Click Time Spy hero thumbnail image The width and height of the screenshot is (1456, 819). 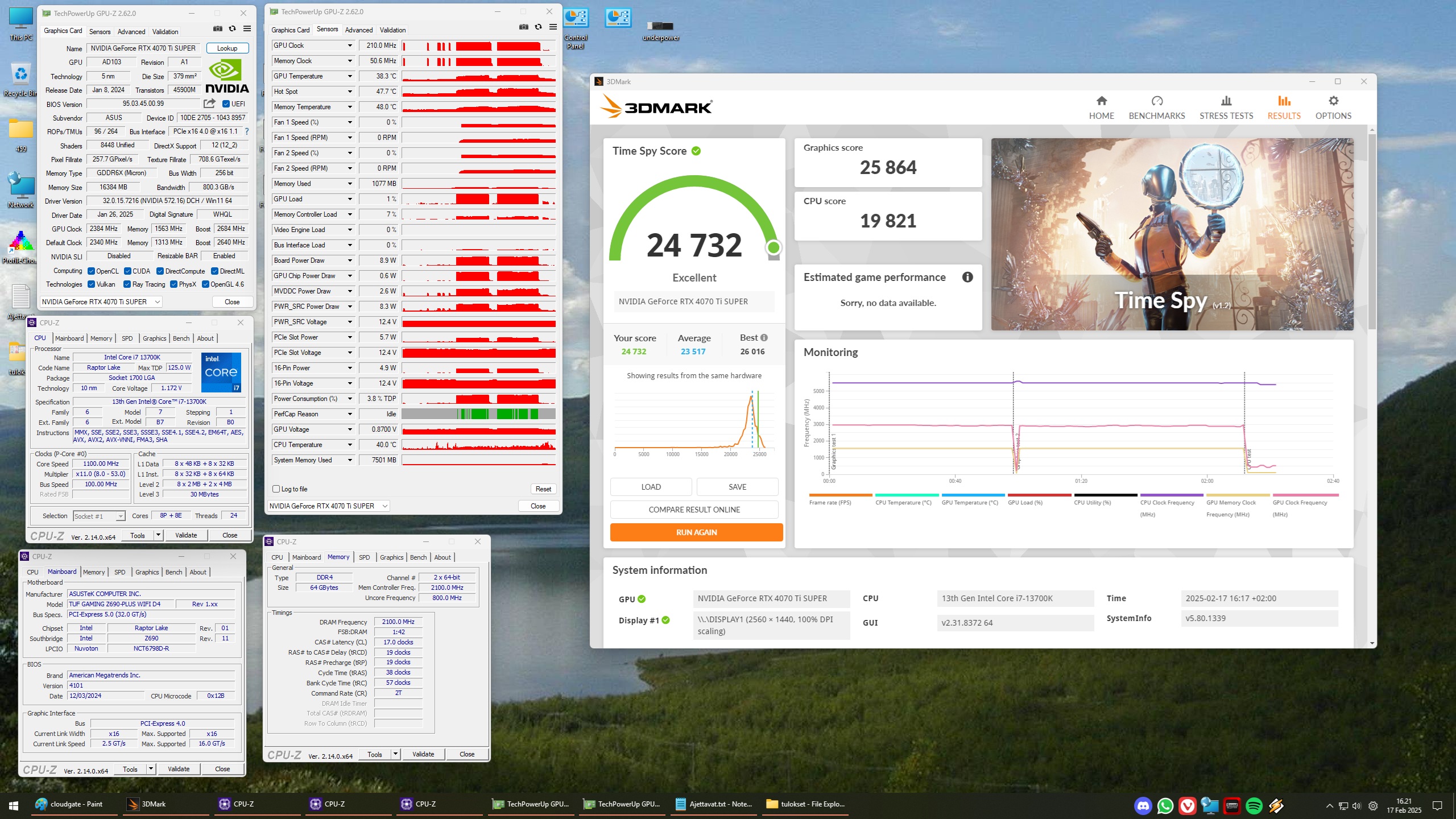pyautogui.click(x=1172, y=234)
